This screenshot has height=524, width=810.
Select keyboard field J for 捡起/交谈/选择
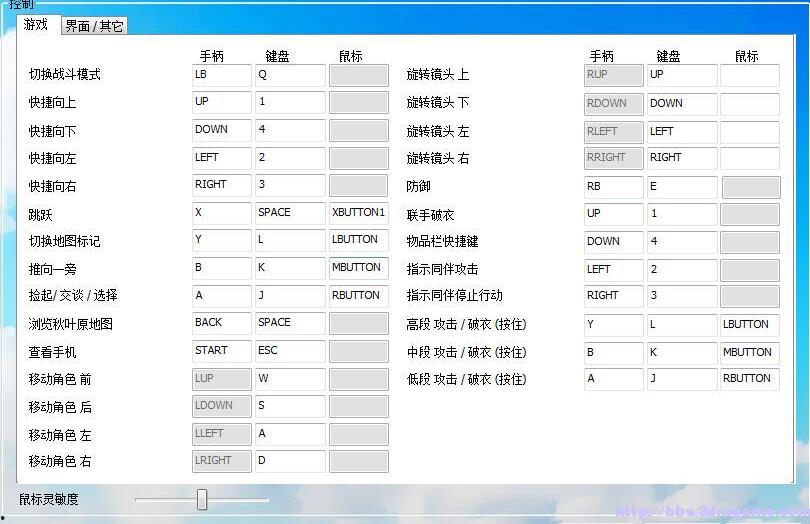click(290, 296)
